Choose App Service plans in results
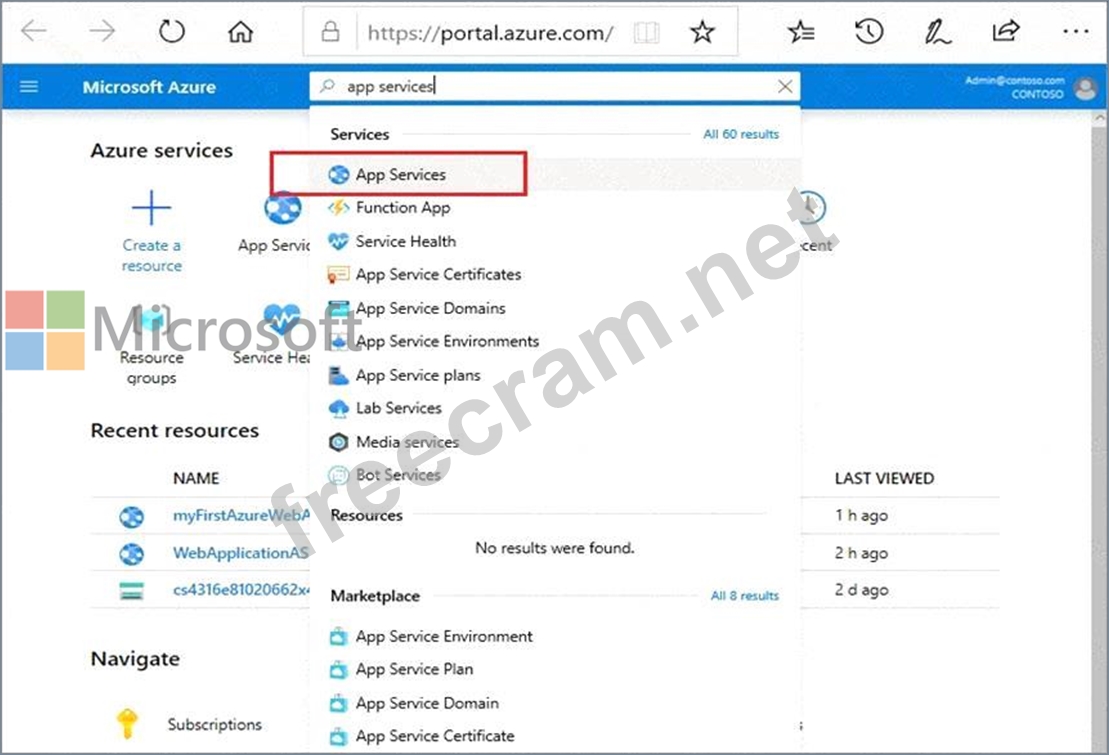Screen dimensions: 1109x755 [x=417, y=375]
